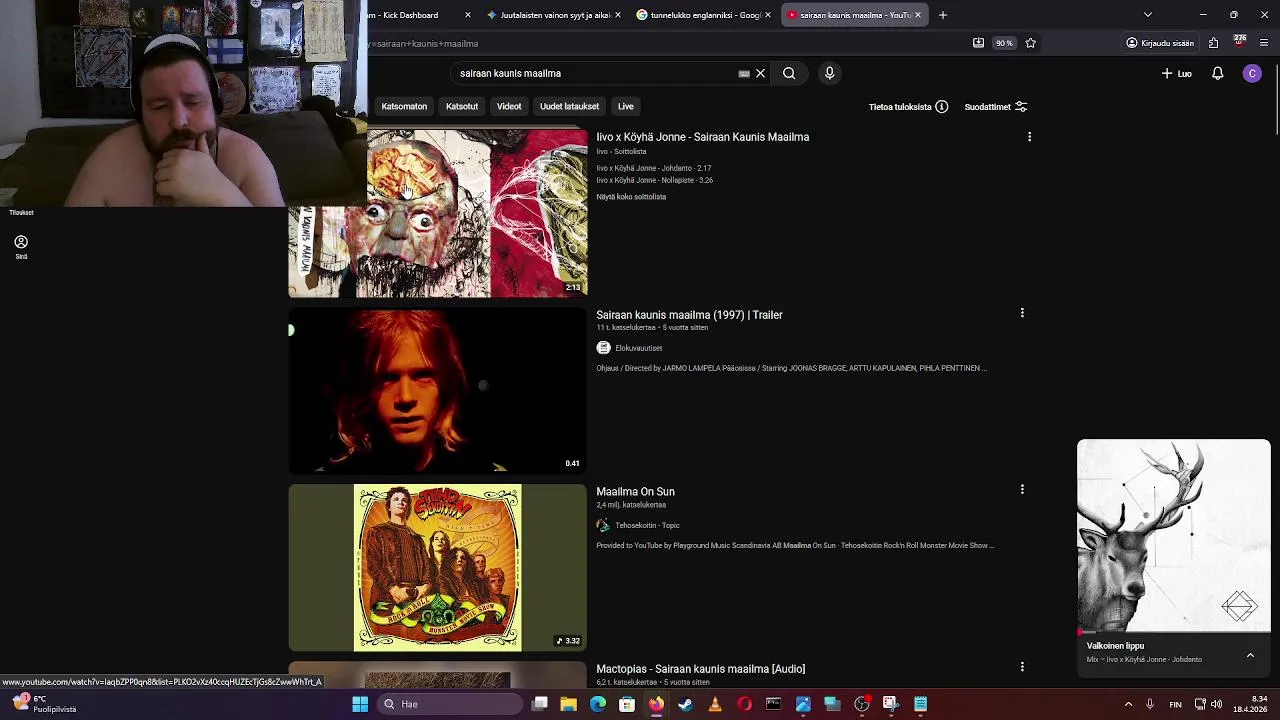This screenshot has width=1280, height=720.
Task: Select the Katsotut filter chip
Action: click(x=462, y=106)
